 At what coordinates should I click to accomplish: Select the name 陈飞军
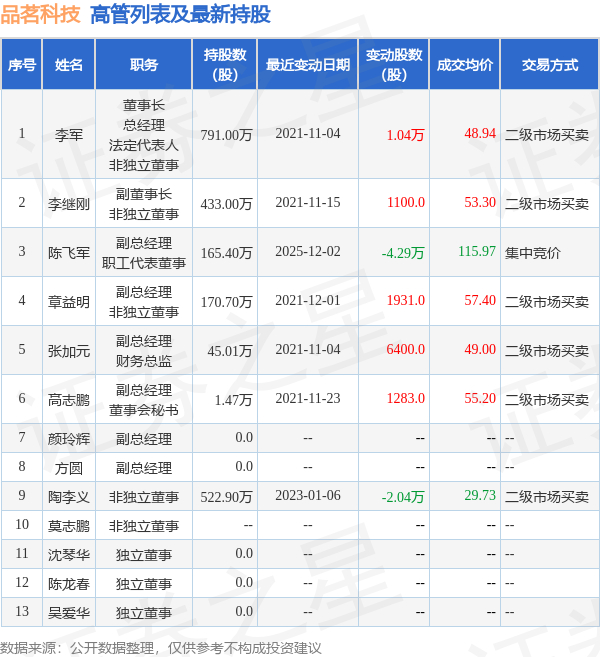(69, 253)
